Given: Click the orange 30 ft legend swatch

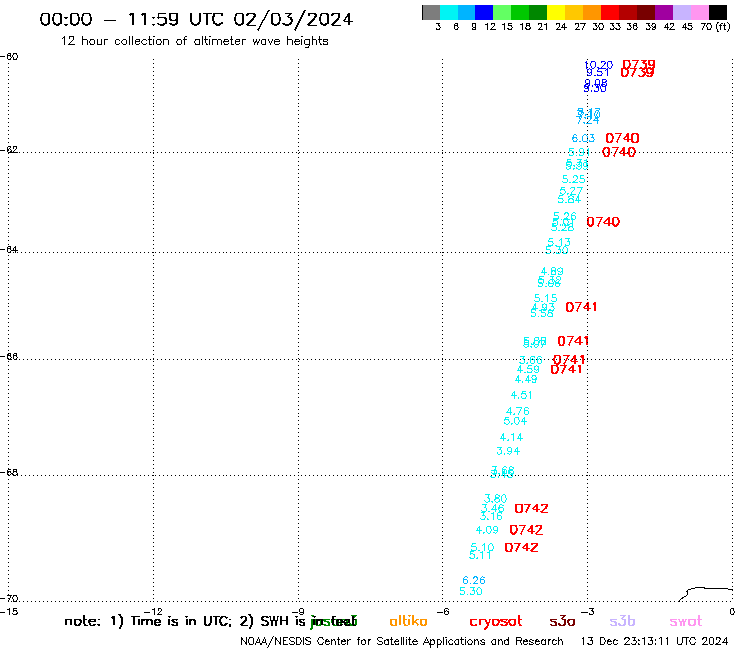Looking at the screenshot, I should (592, 12).
